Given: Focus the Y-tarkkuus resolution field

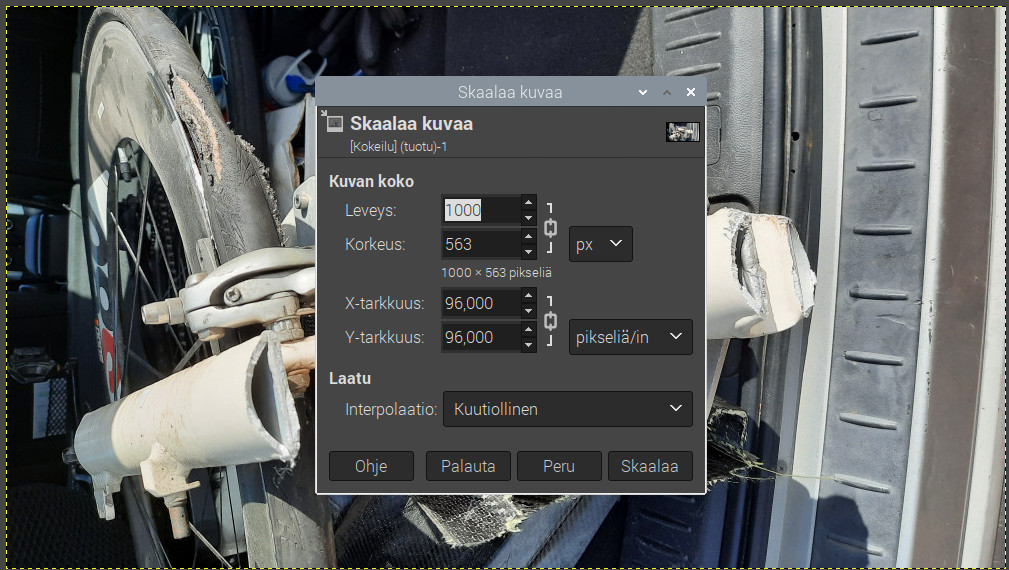Looking at the screenshot, I should [x=480, y=337].
